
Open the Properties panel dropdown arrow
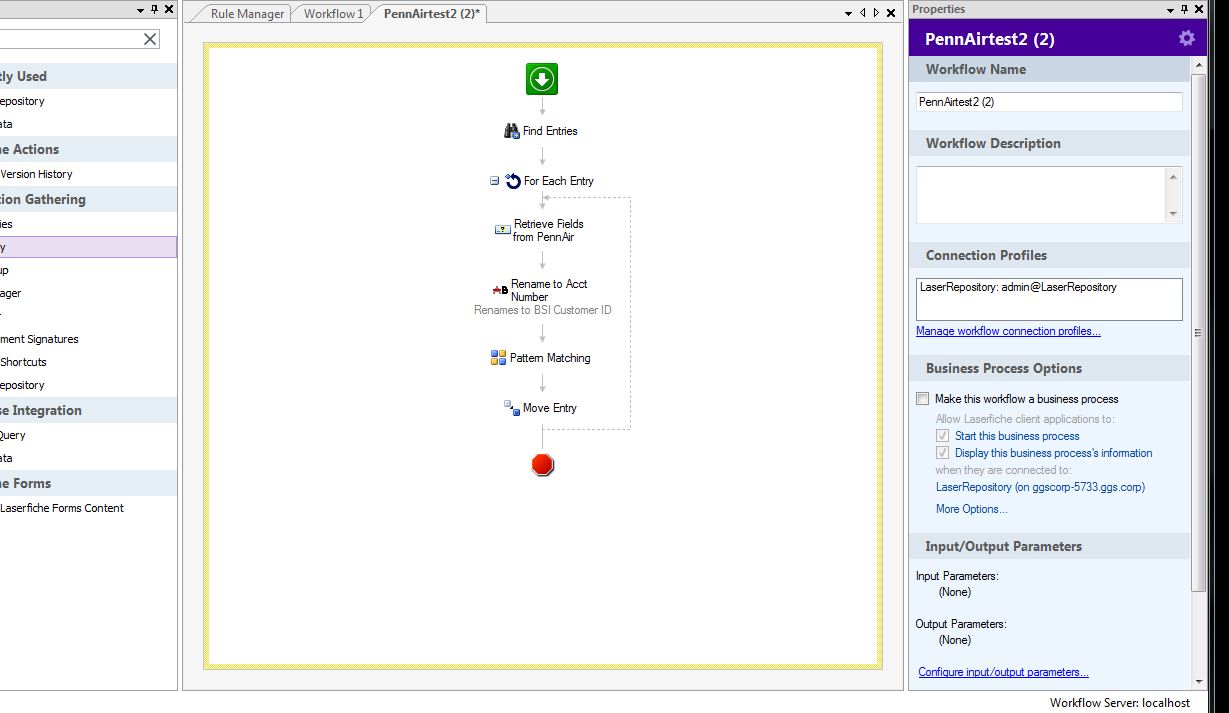[1171, 9]
